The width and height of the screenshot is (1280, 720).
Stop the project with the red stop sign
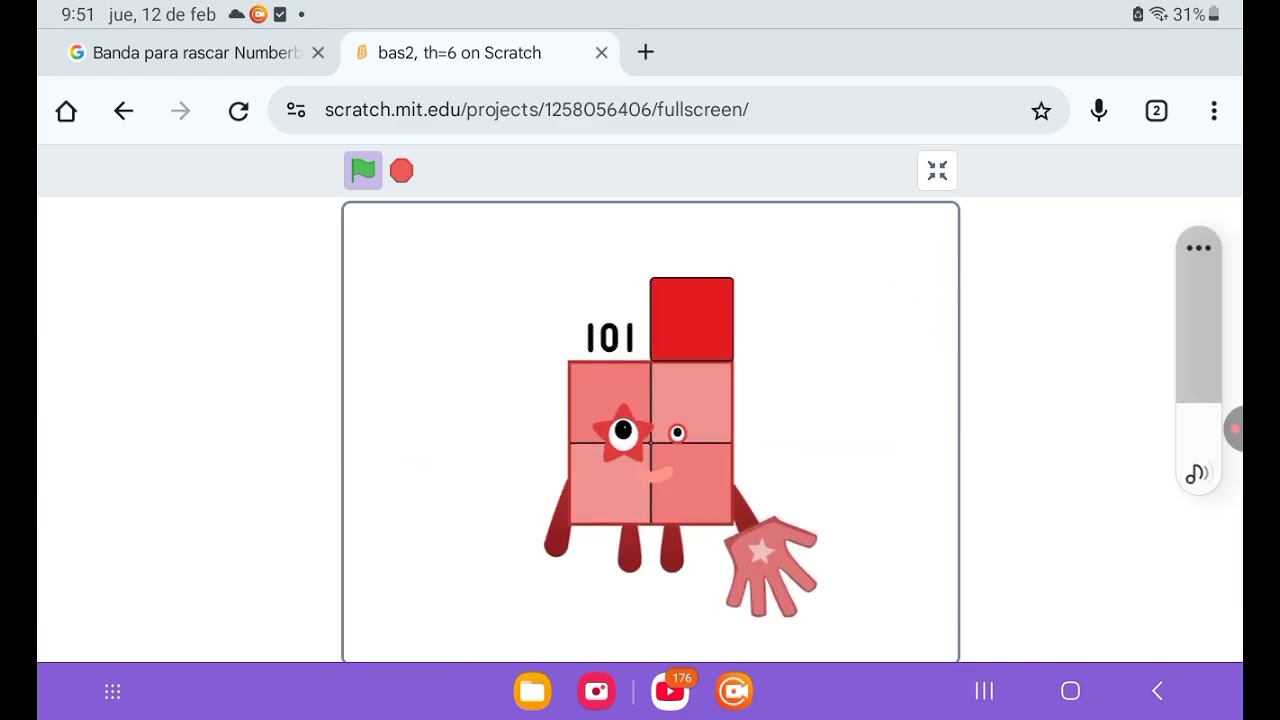tap(402, 171)
